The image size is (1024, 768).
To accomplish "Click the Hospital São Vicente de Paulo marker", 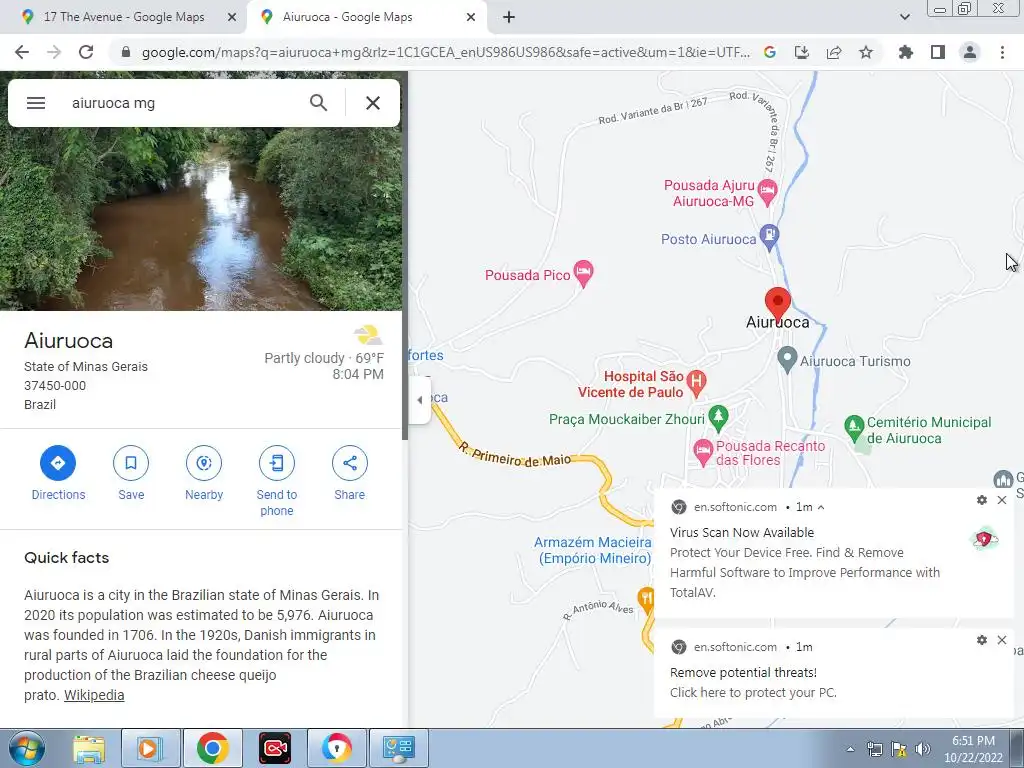I will tap(696, 382).
